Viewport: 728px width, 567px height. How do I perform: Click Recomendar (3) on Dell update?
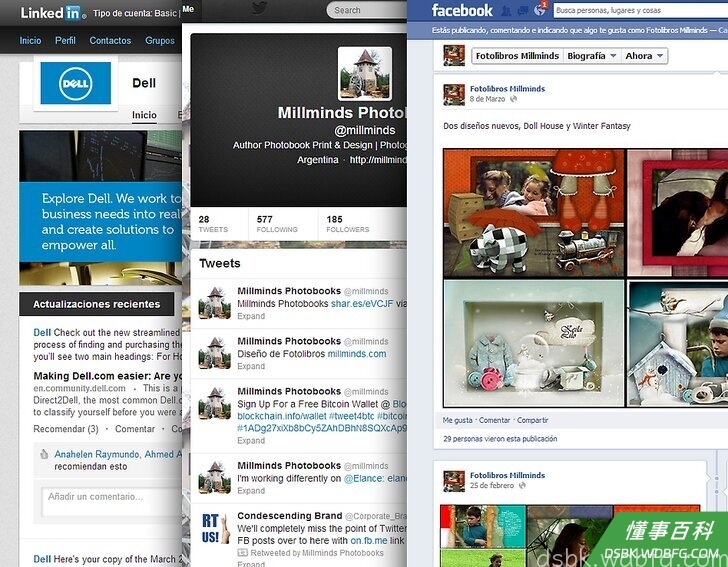coord(66,429)
